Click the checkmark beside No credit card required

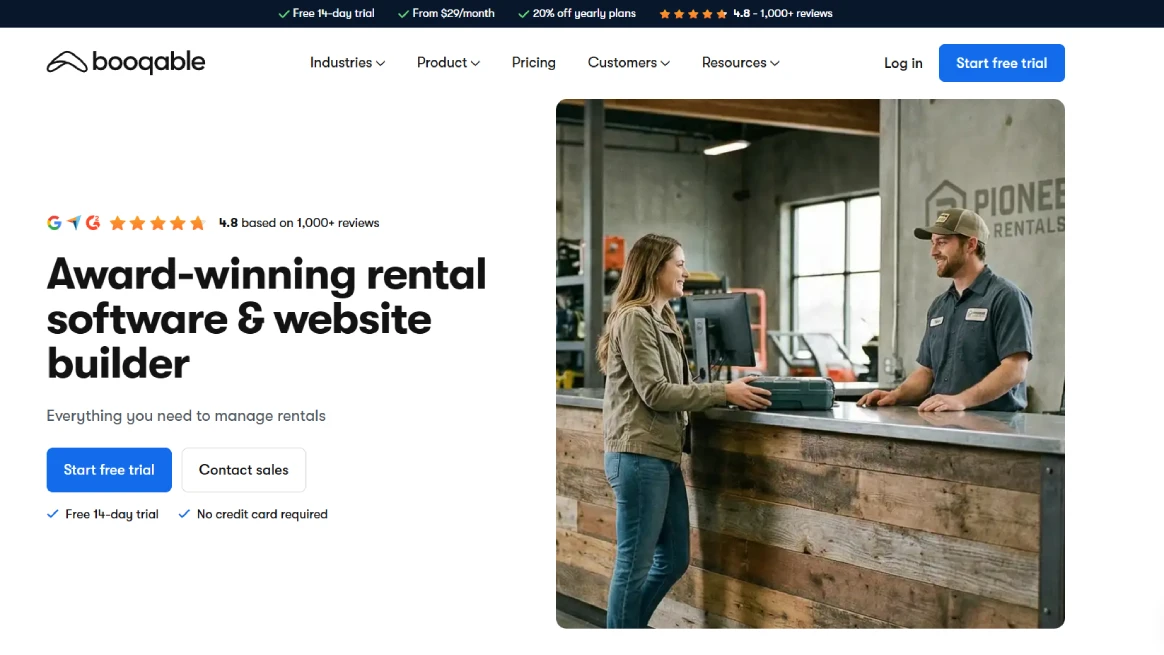point(183,513)
